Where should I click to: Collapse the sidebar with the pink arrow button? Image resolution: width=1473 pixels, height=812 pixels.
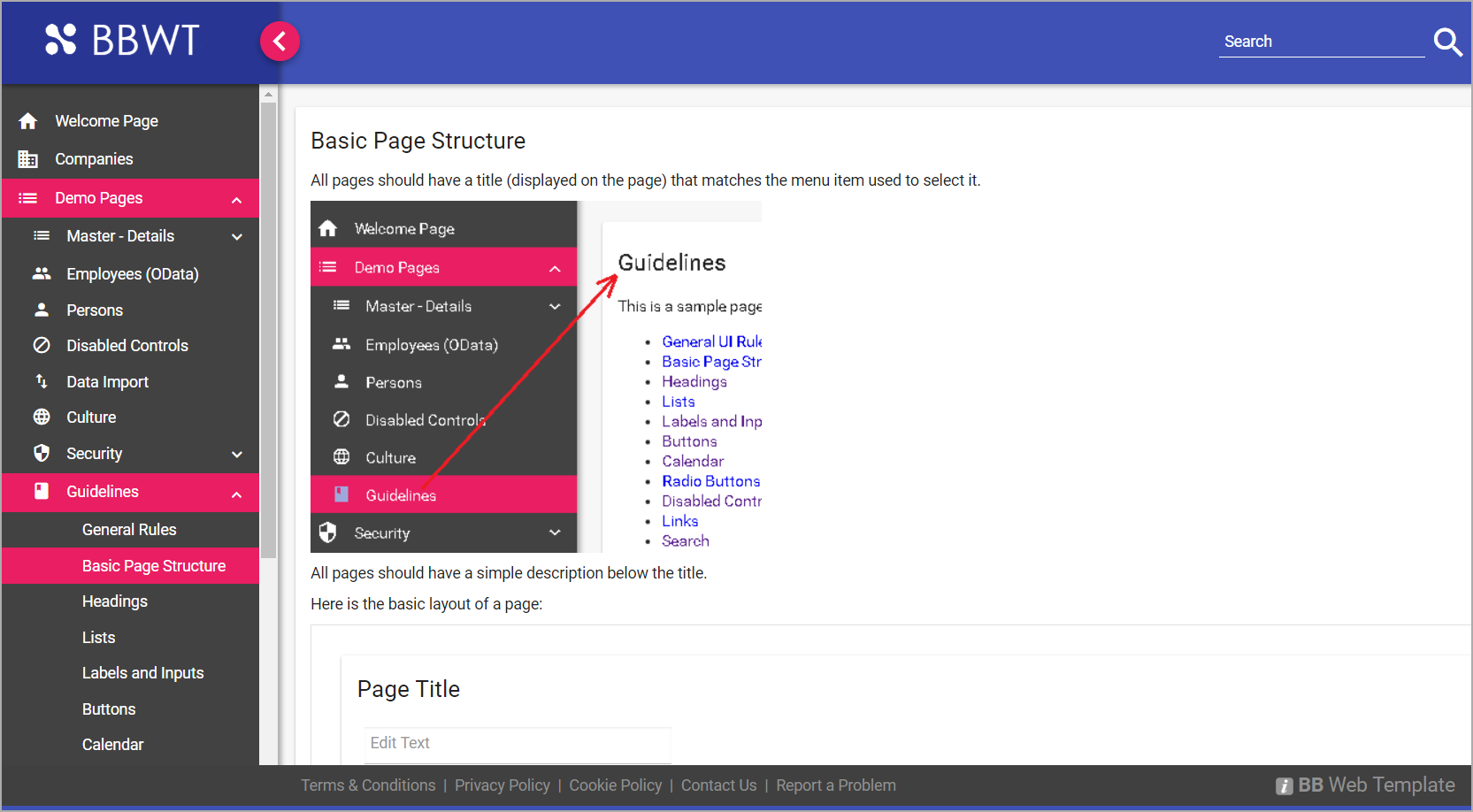[280, 41]
